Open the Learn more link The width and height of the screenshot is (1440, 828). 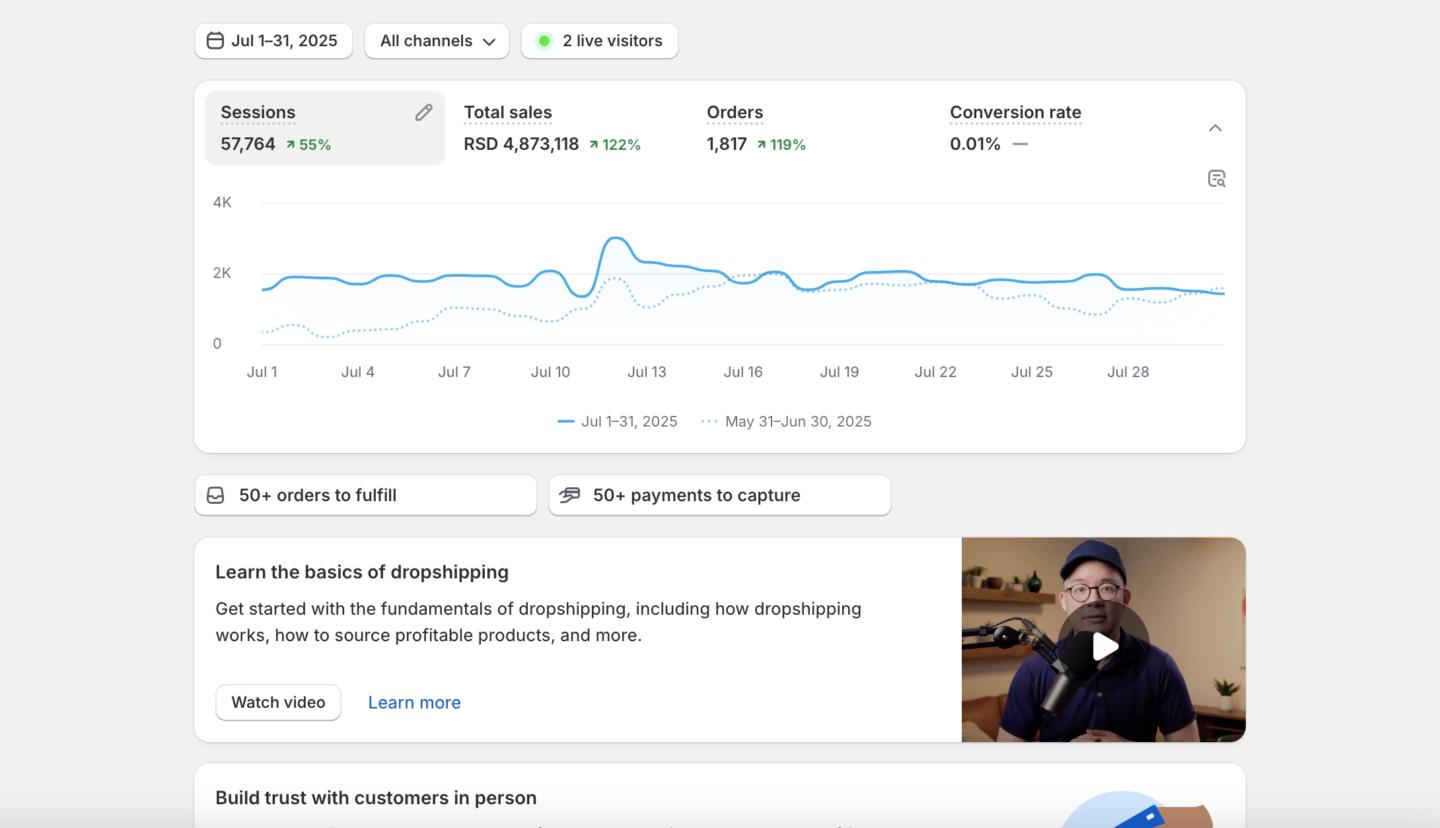tap(414, 702)
